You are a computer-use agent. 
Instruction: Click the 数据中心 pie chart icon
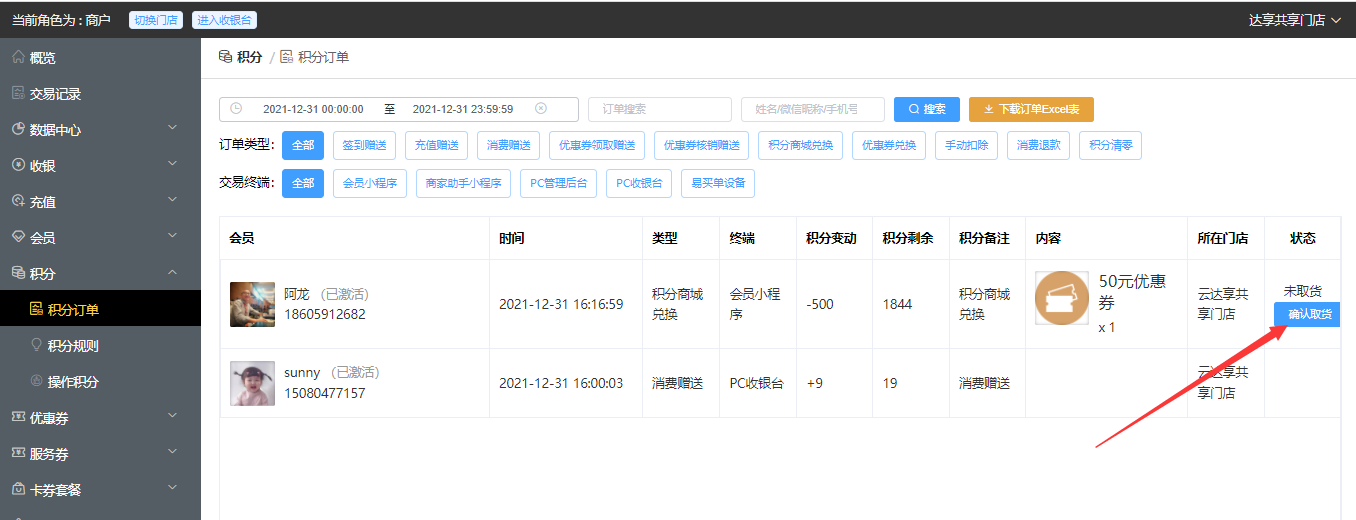(18, 129)
